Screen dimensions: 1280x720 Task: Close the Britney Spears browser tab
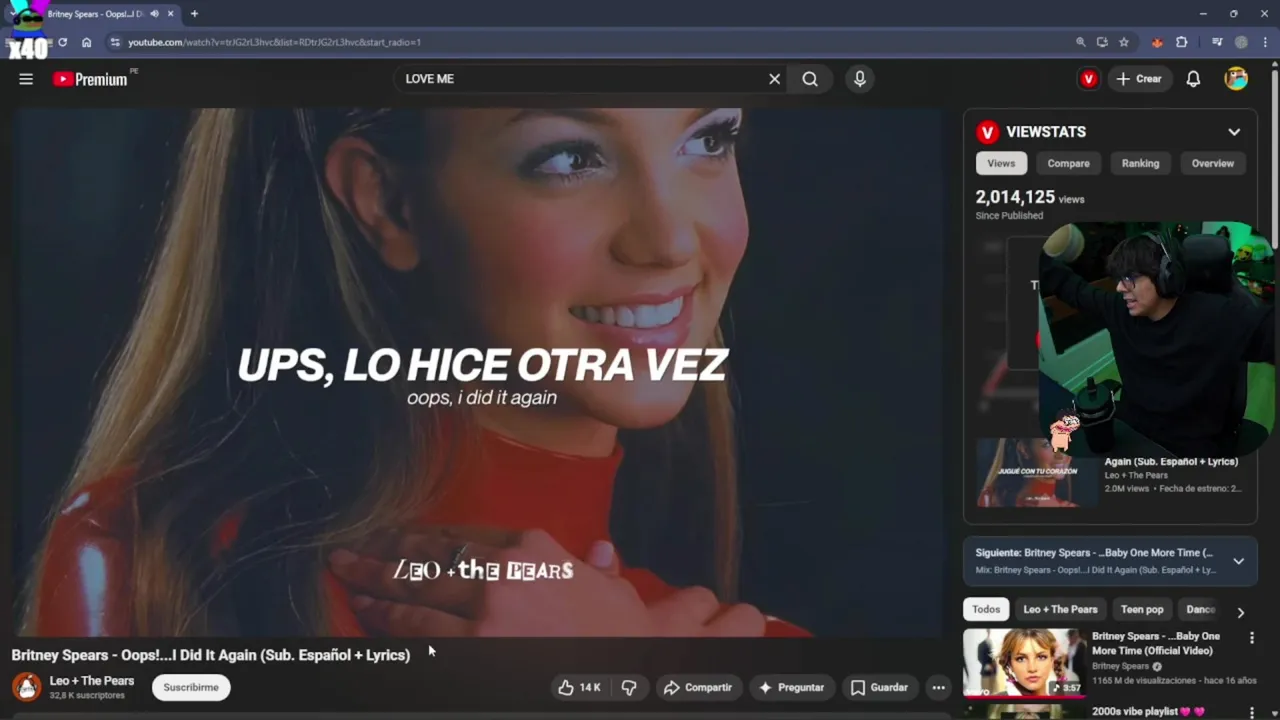[x=171, y=14]
